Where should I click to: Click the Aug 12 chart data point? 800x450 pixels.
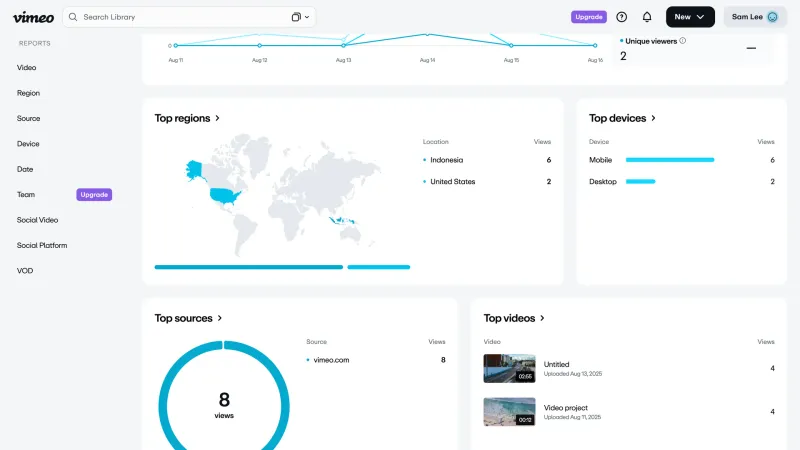260,45
